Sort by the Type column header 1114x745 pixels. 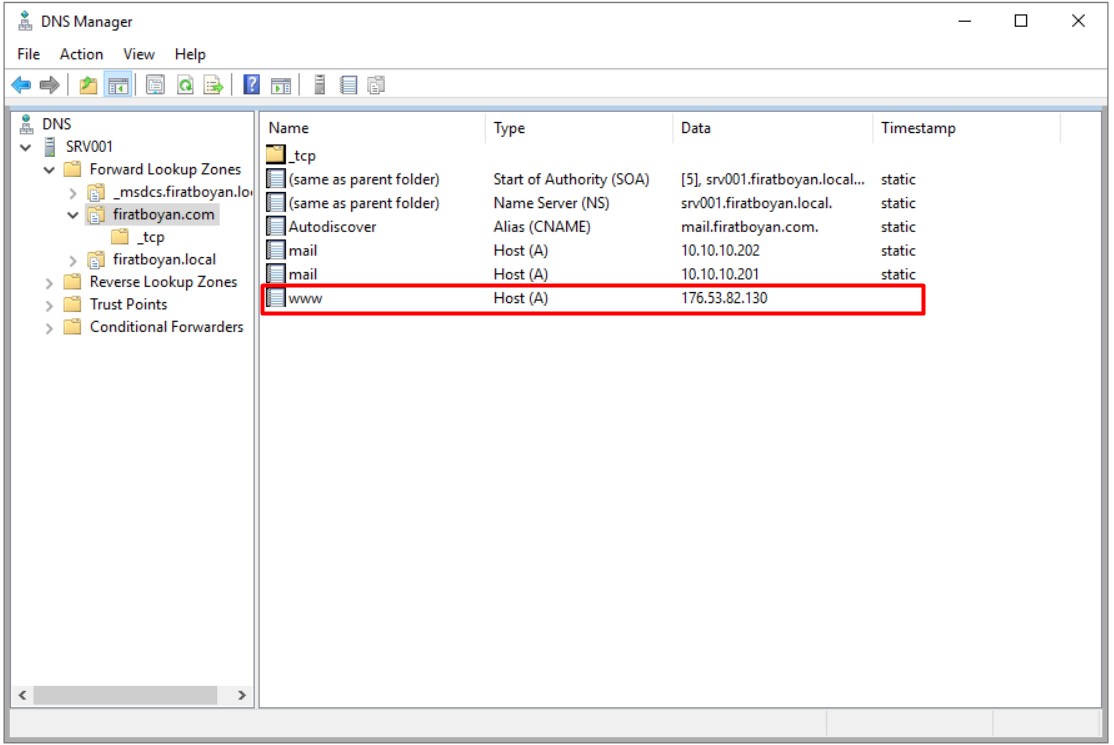pyautogui.click(x=580, y=128)
